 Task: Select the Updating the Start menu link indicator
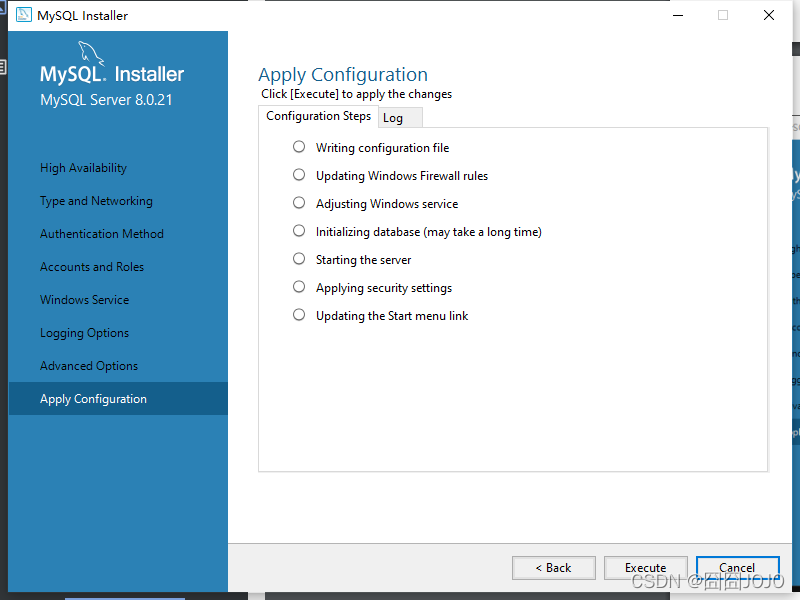coord(299,315)
